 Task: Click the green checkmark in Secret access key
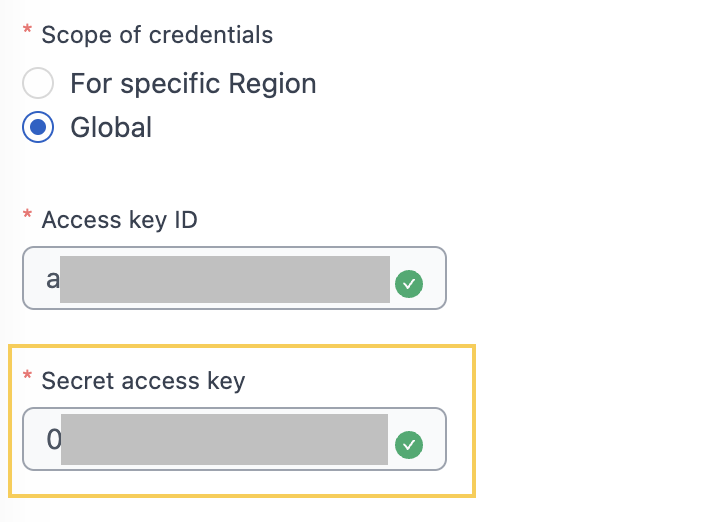409,445
